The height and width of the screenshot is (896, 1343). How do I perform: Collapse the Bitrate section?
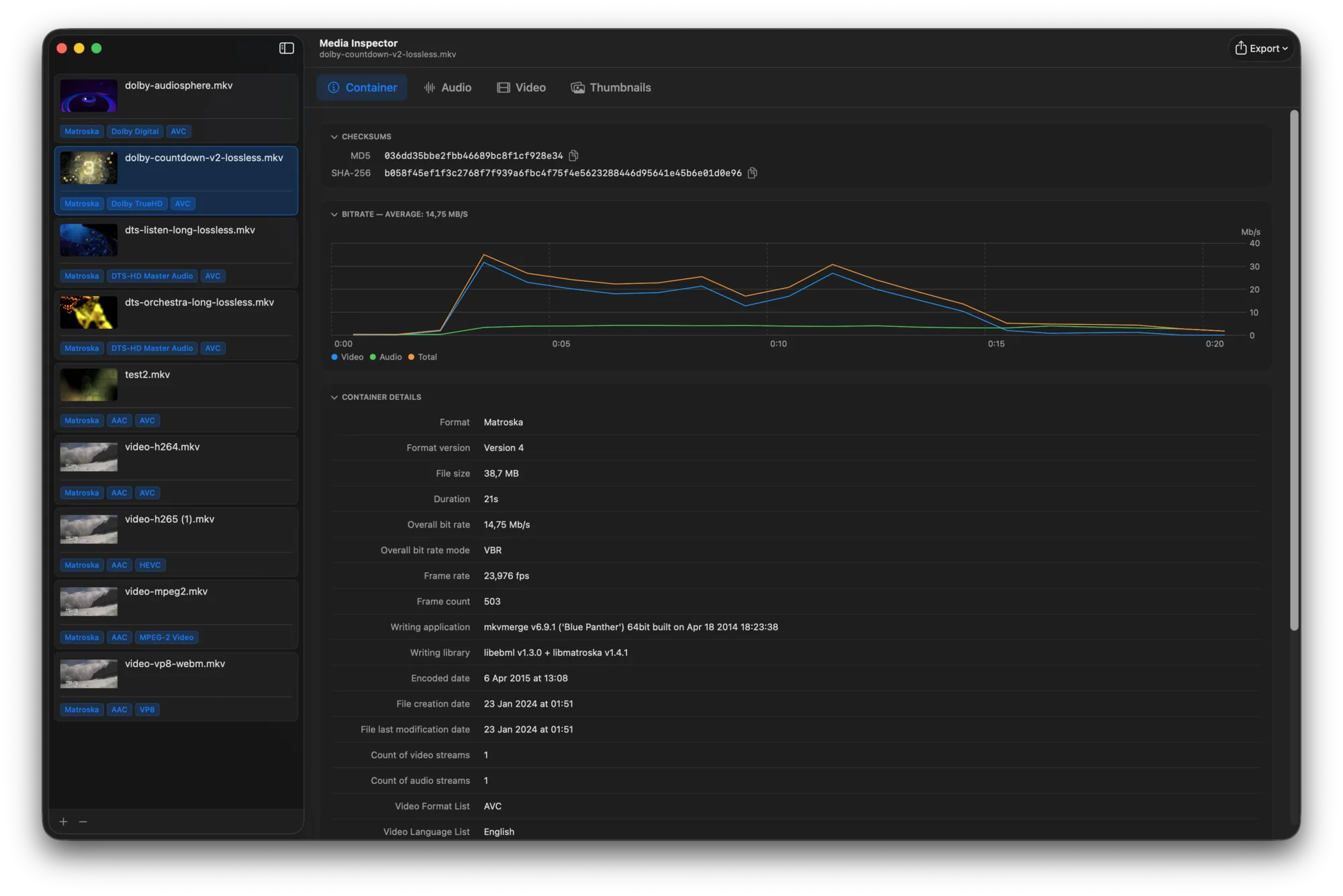tap(334, 215)
